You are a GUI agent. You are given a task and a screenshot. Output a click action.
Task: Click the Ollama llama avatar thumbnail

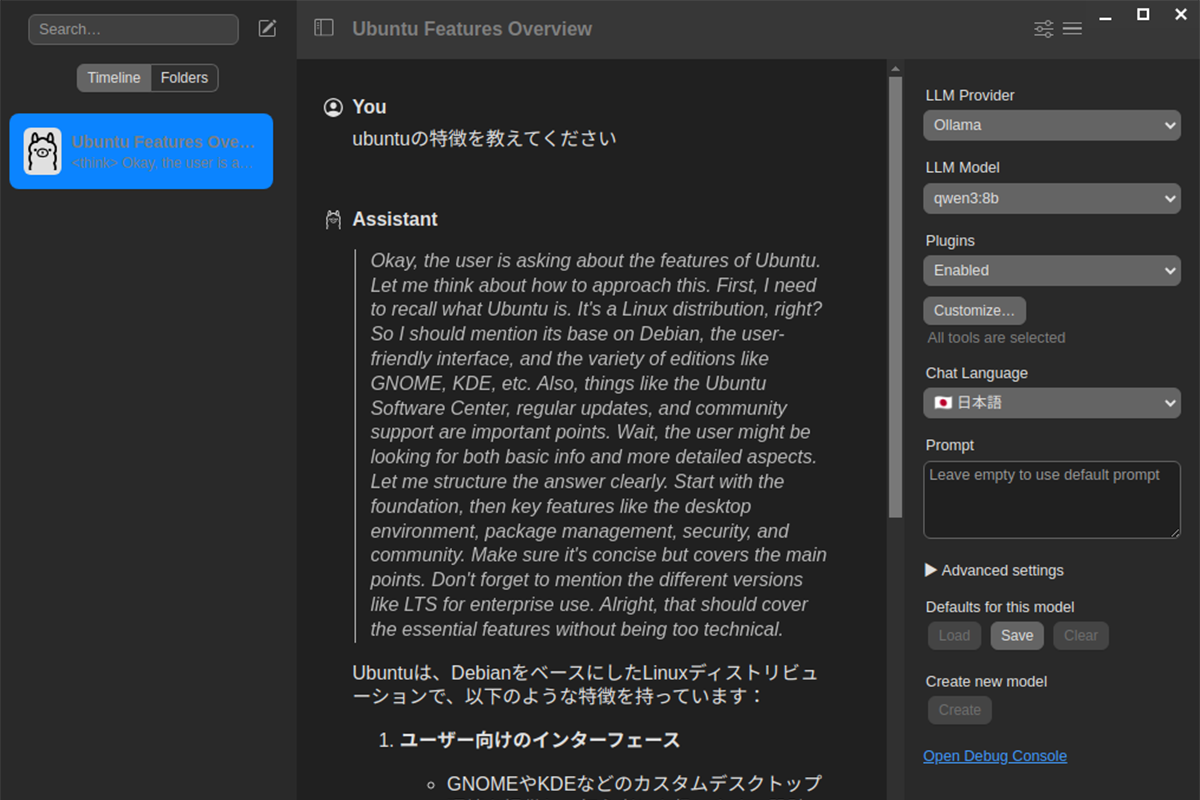[43, 152]
